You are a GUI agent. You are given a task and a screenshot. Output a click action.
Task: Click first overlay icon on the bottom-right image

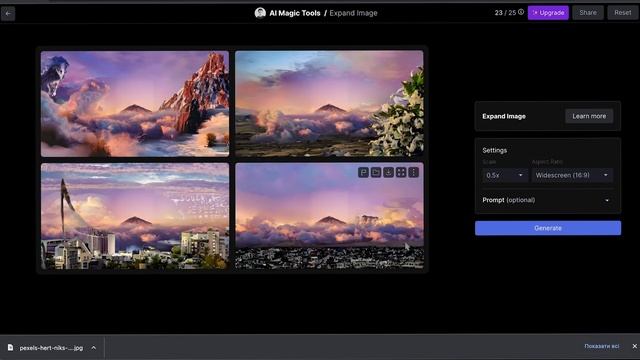coord(363,173)
